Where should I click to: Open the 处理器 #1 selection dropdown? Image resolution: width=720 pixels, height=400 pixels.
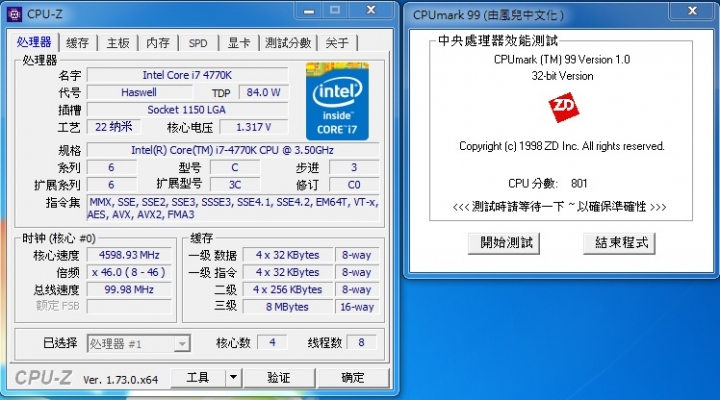coord(139,344)
